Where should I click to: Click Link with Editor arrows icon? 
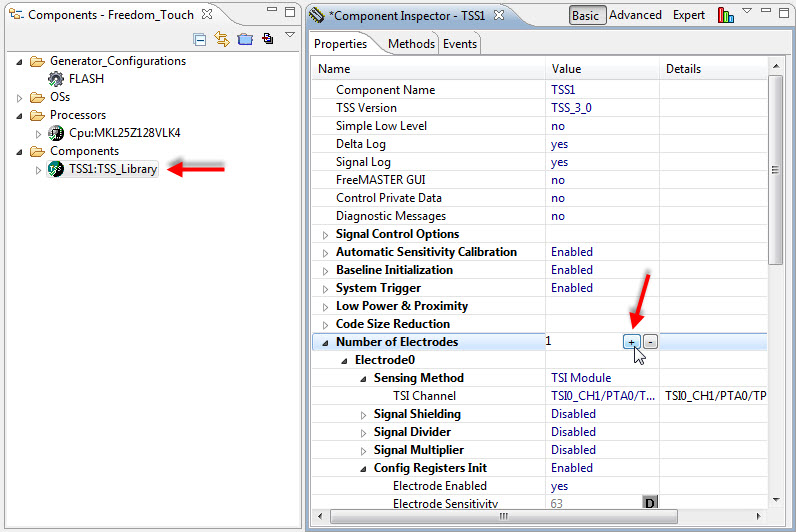[x=222, y=39]
